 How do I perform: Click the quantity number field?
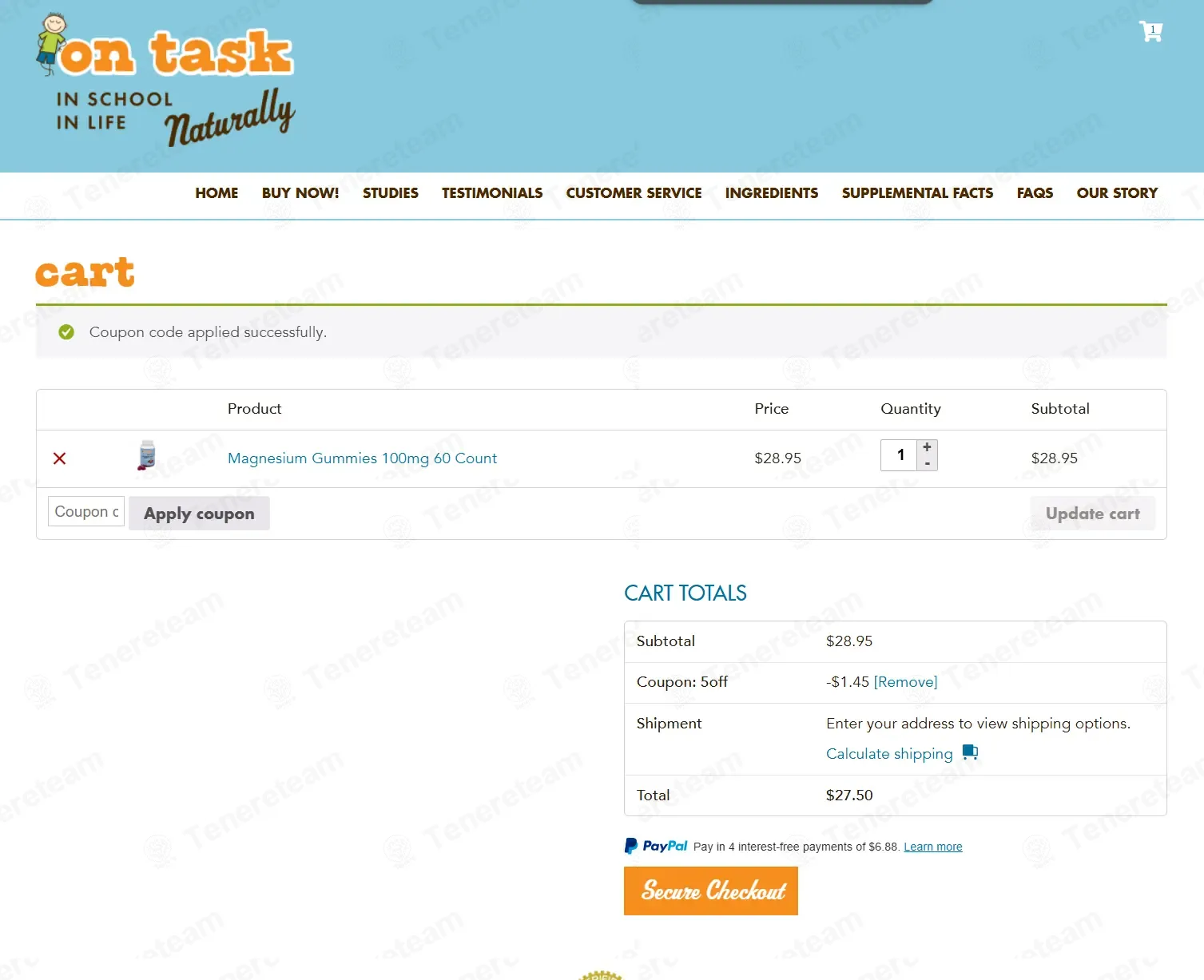[x=900, y=455]
